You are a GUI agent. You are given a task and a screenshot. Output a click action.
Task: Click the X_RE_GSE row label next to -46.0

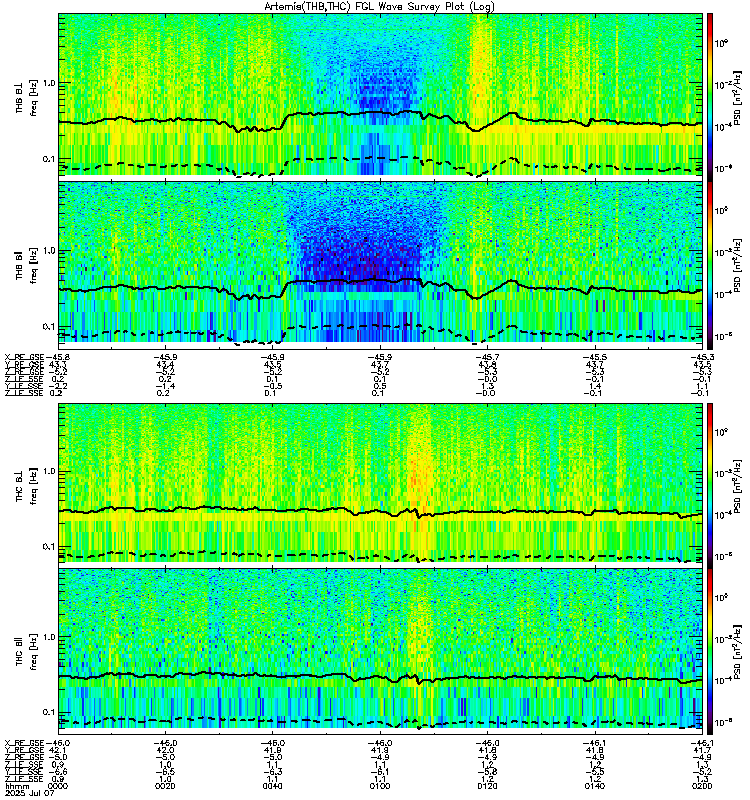pyautogui.click(x=24, y=743)
